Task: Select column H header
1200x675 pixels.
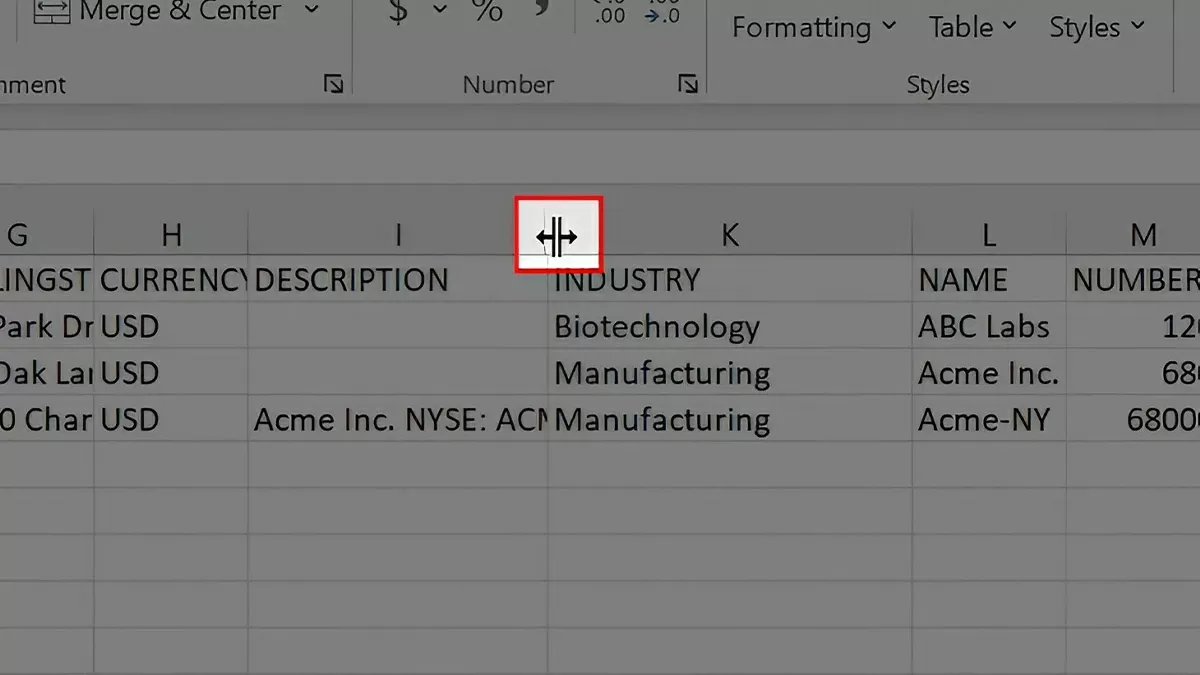Action: [171, 235]
